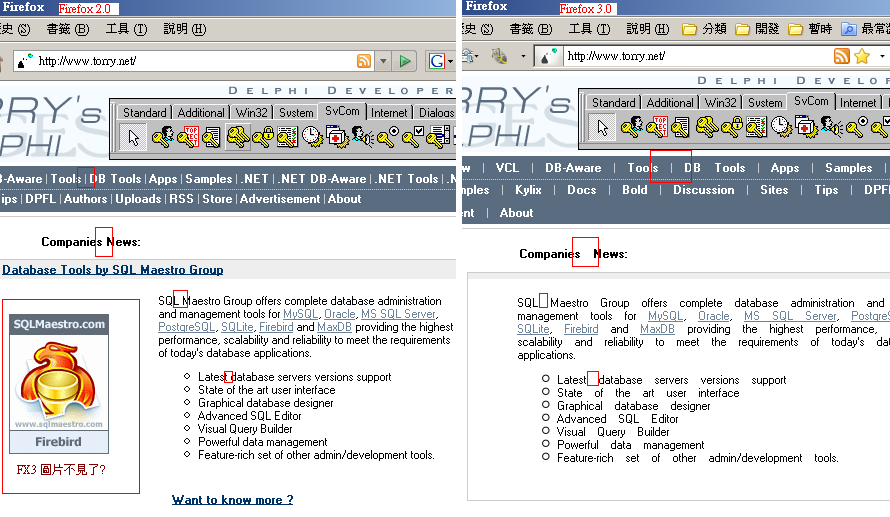Click the Google search engine icon in Firefox 2.0

(x=436, y=62)
